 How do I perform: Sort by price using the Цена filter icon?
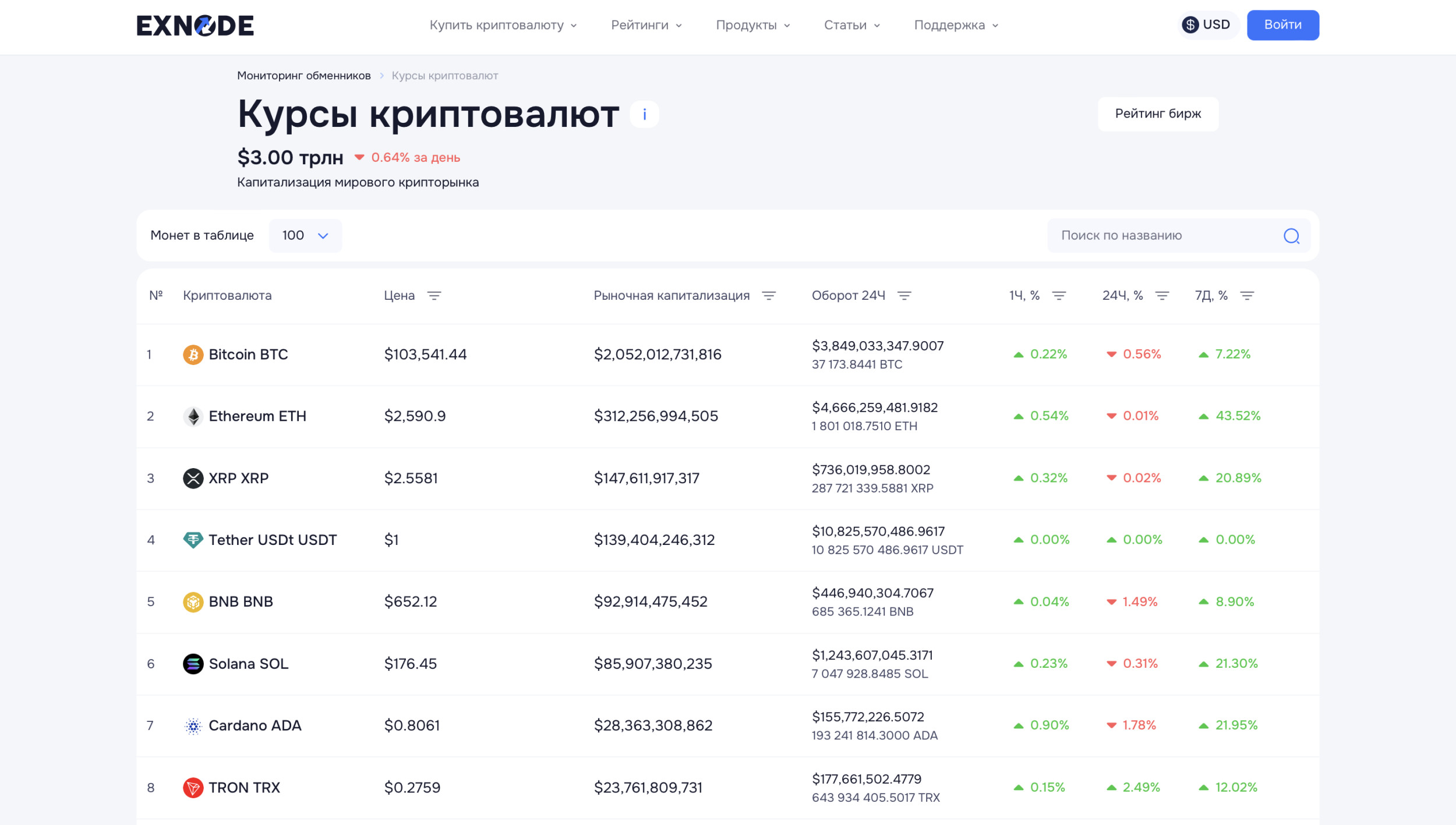(x=434, y=296)
